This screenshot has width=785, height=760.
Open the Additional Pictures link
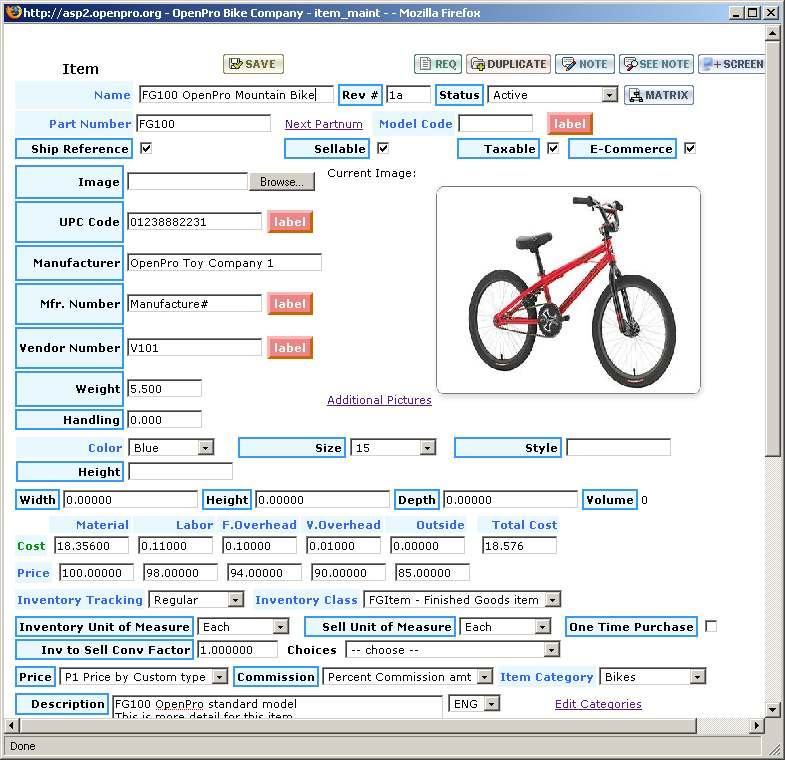(x=379, y=400)
